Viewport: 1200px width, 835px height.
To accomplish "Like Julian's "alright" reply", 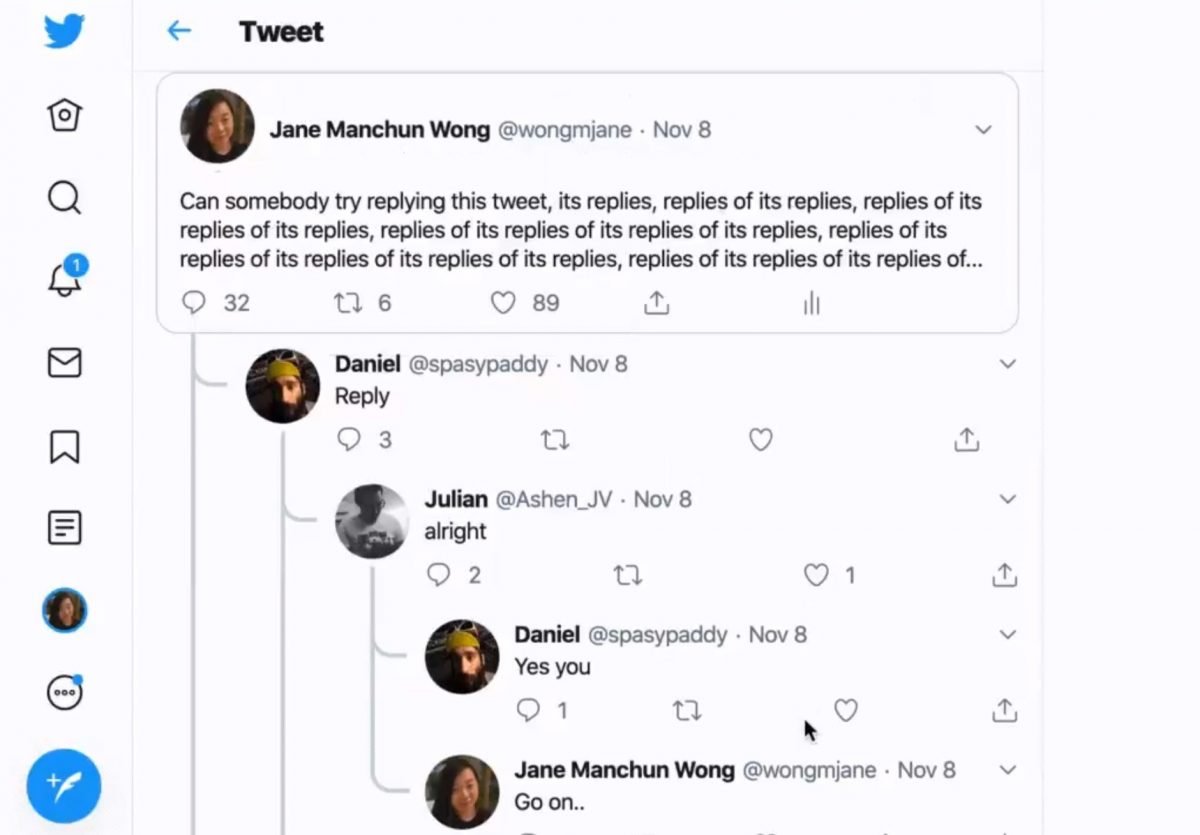I will tap(817, 575).
